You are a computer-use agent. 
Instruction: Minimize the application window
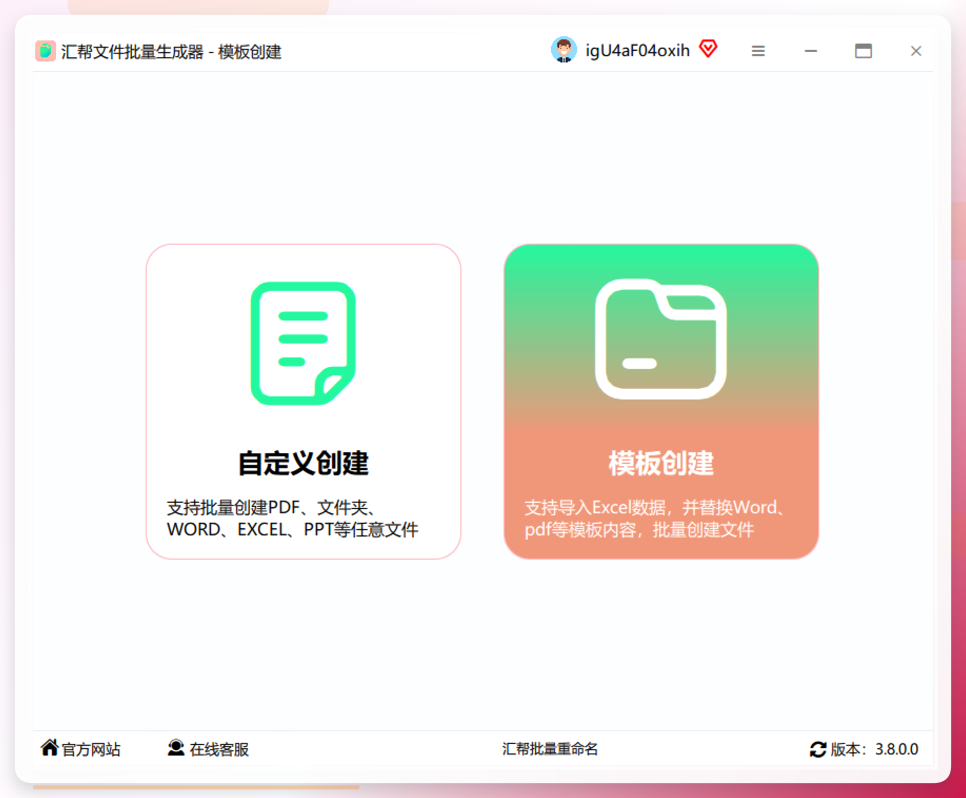click(x=811, y=51)
